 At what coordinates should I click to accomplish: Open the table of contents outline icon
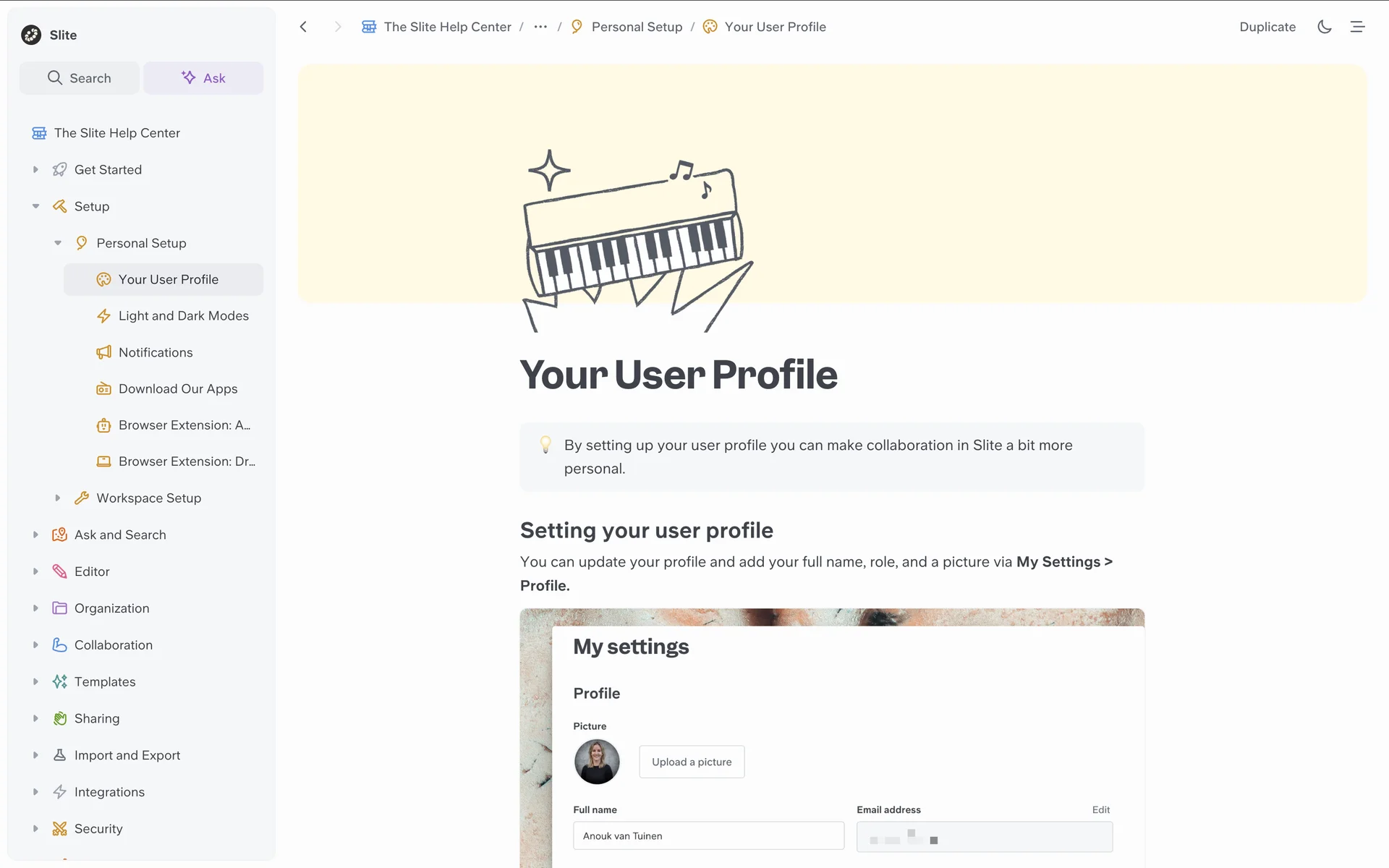click(1357, 27)
